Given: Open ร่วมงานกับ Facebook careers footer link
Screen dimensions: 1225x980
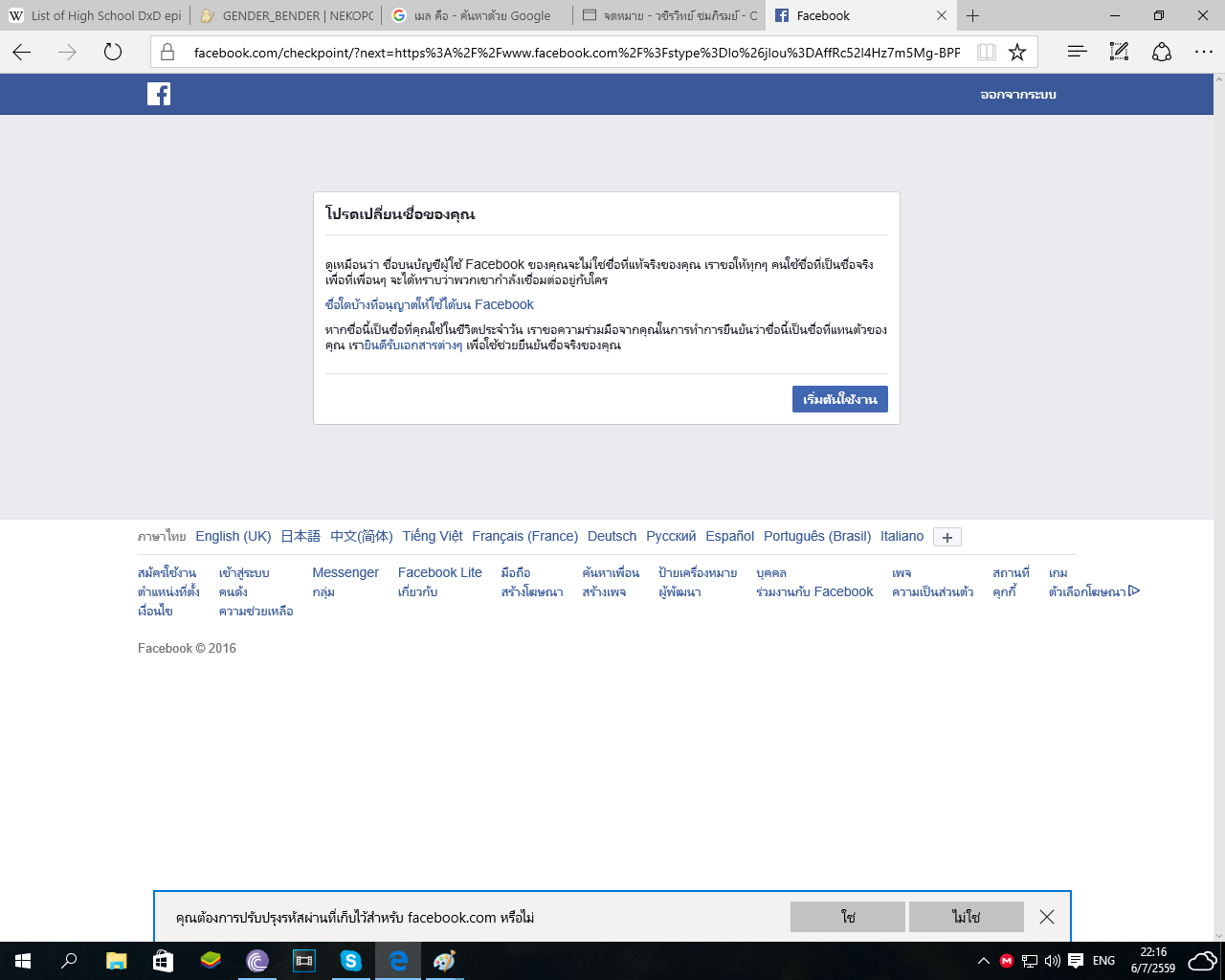Looking at the screenshot, I should (814, 591).
